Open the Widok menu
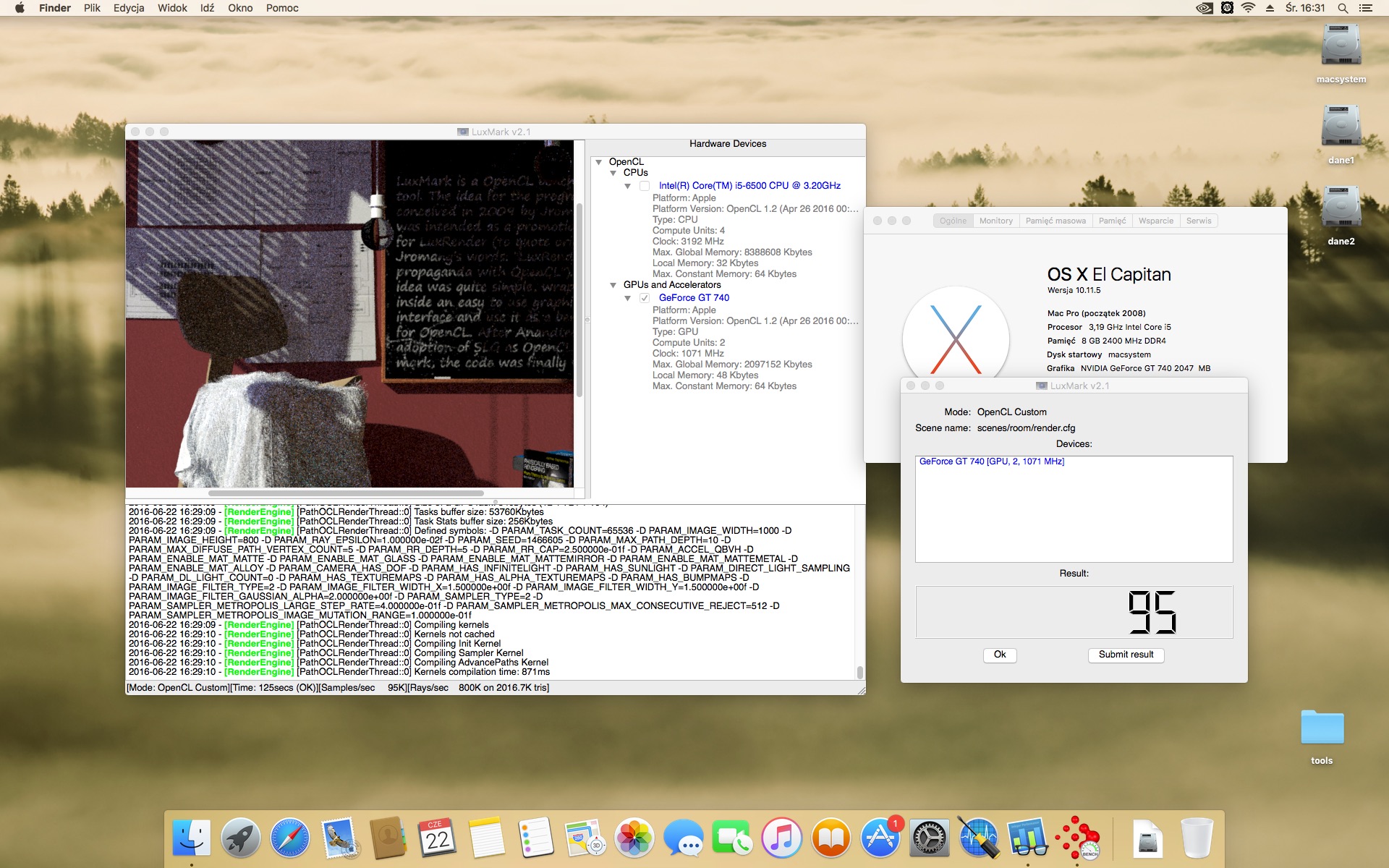 tap(172, 8)
